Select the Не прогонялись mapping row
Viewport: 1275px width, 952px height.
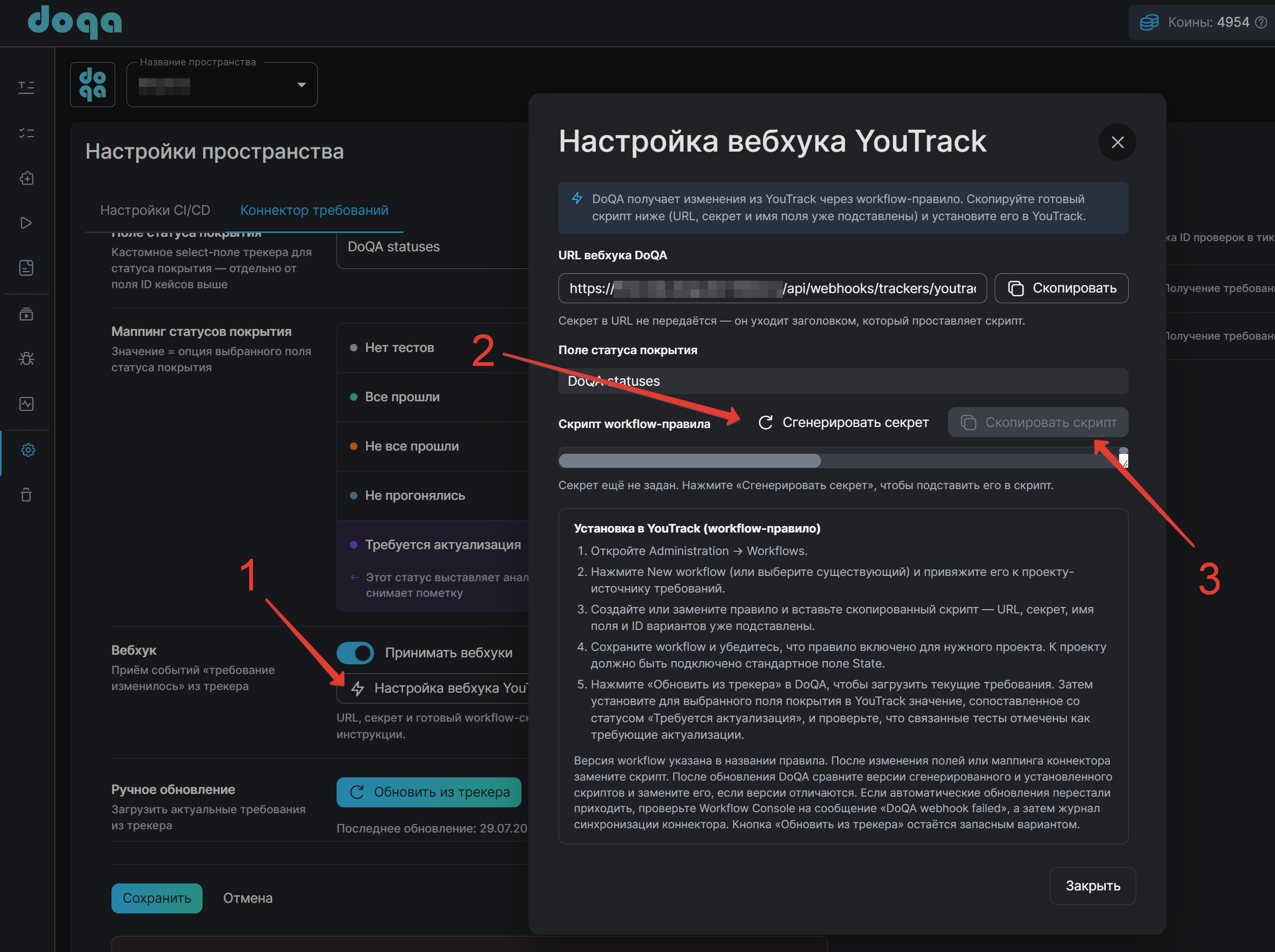[433, 496]
